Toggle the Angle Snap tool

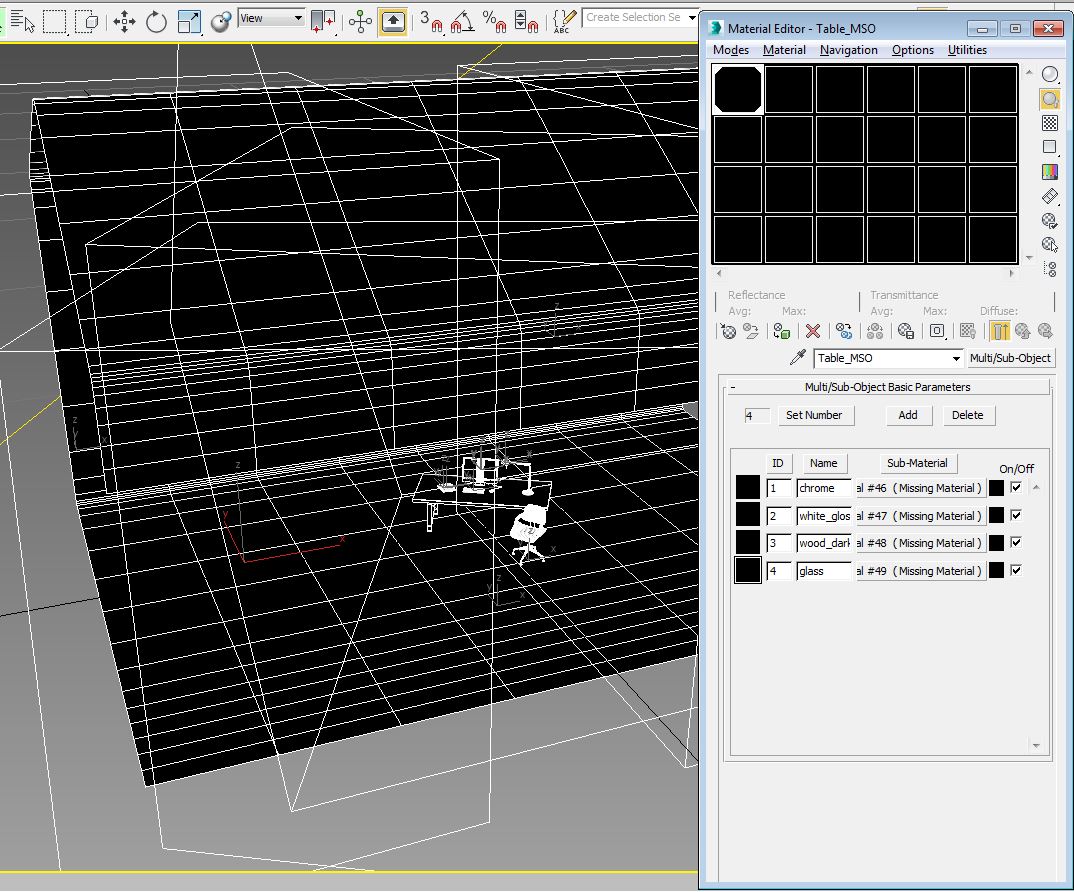click(461, 21)
